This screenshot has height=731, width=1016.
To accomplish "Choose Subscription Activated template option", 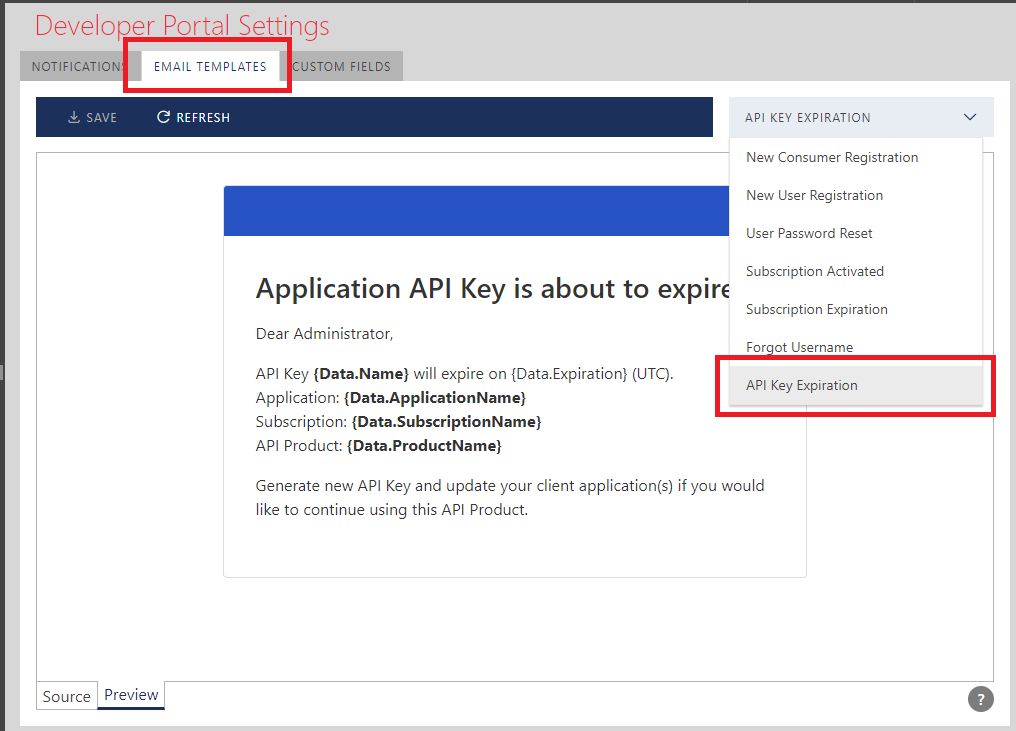I will [x=815, y=271].
